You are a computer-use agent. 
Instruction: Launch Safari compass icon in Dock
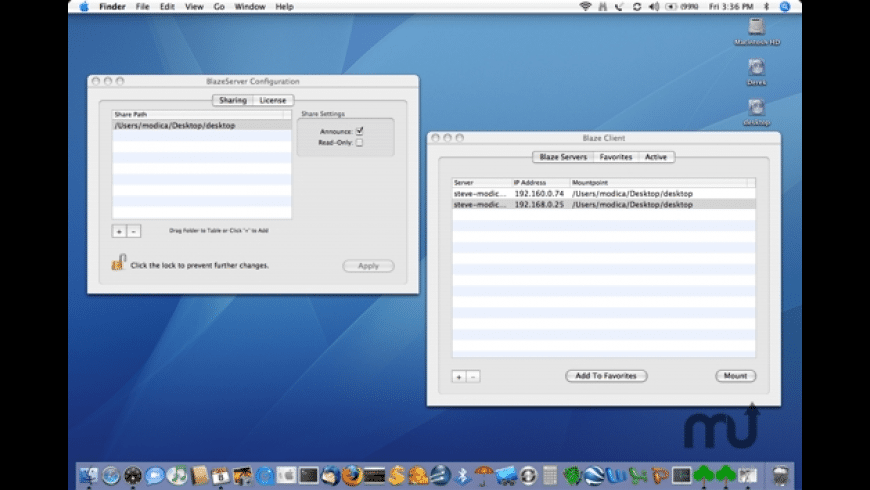(x=111, y=476)
